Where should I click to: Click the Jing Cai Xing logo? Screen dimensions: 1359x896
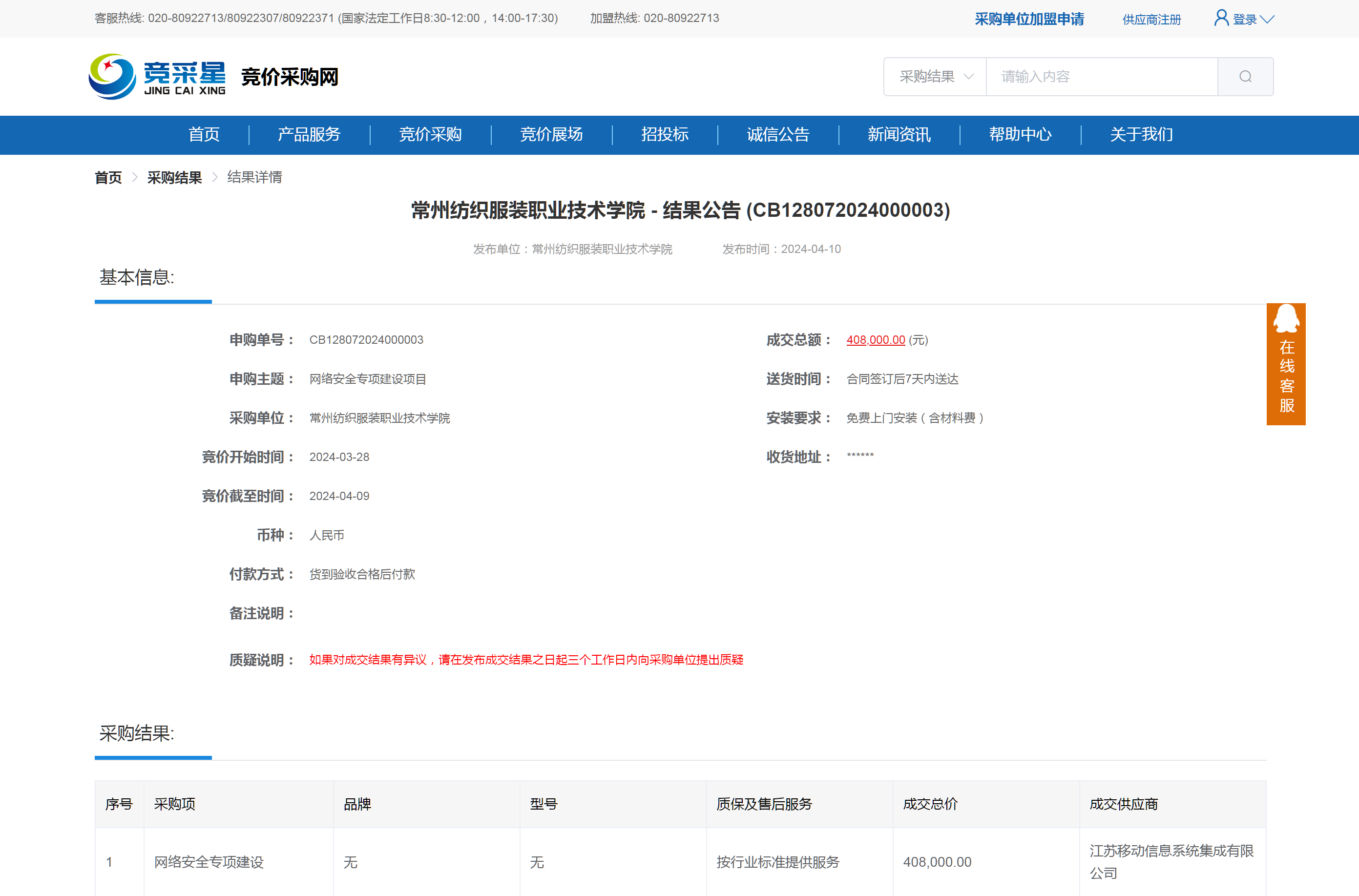[157, 77]
